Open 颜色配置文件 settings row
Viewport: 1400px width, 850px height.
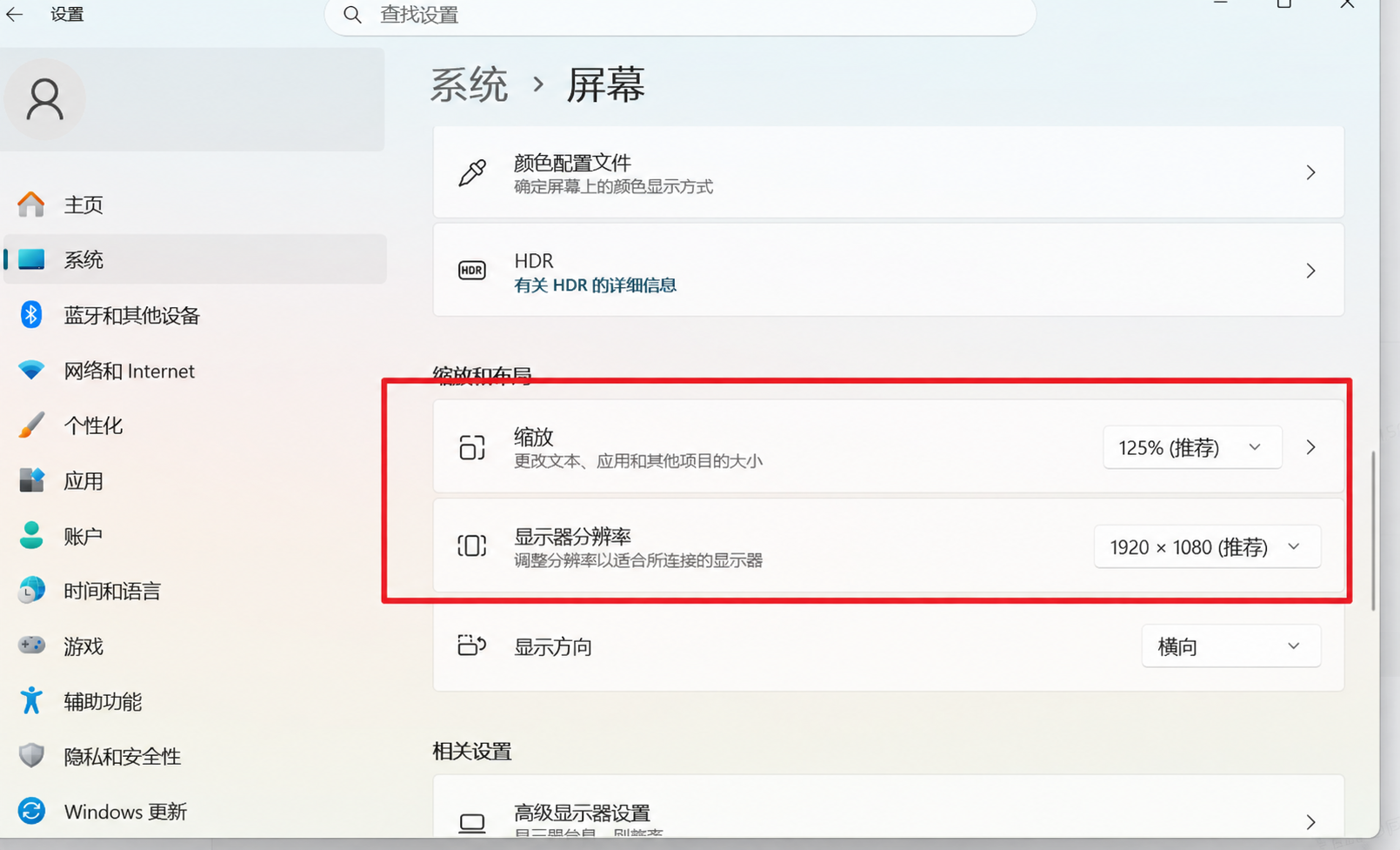pos(888,172)
